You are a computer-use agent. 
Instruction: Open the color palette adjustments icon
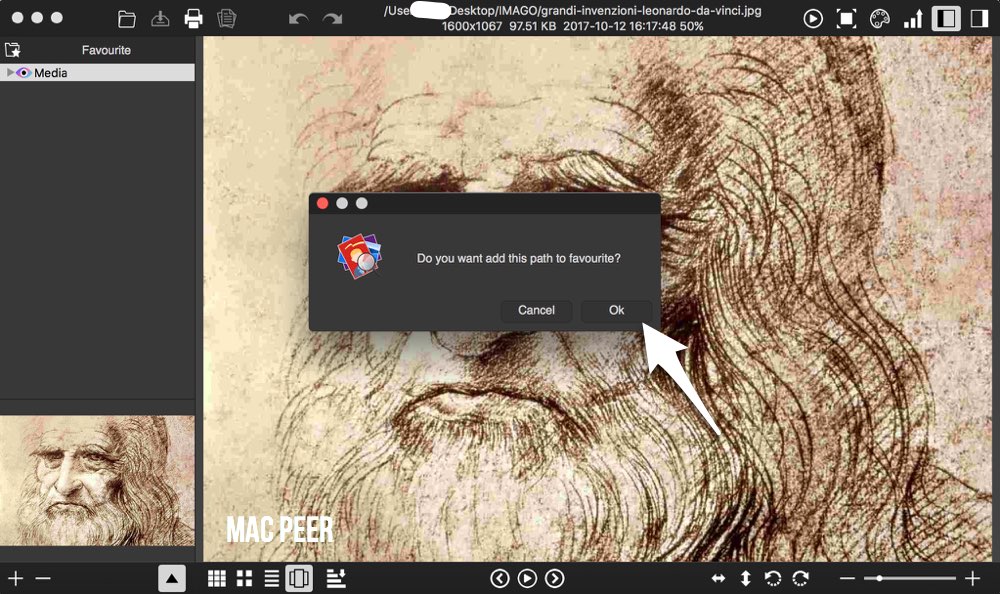[879, 18]
